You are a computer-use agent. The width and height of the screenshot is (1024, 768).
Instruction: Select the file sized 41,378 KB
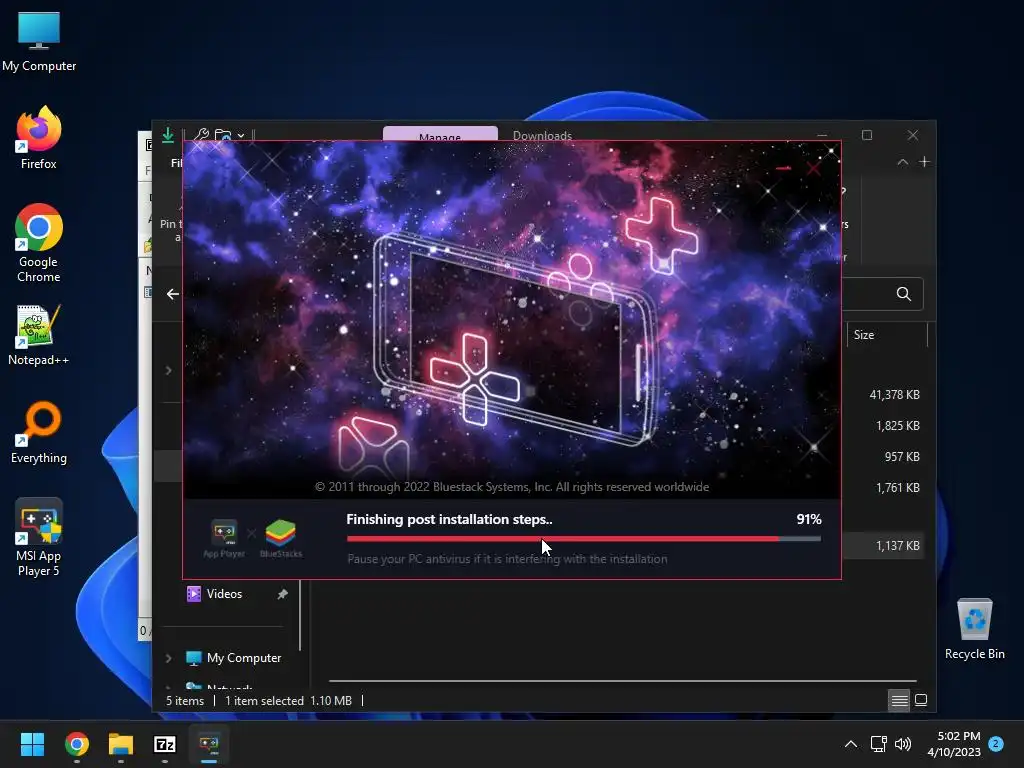pos(894,394)
